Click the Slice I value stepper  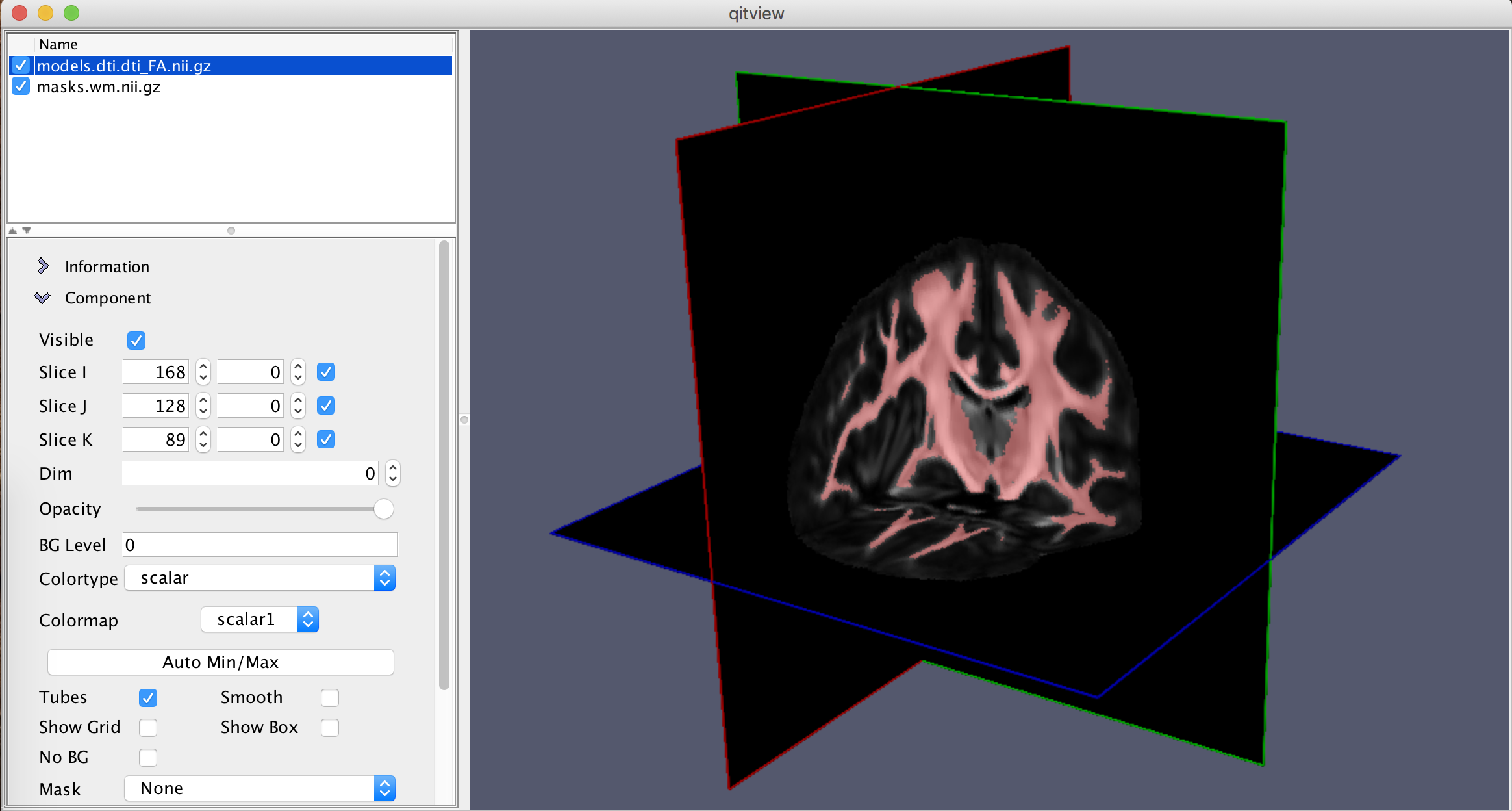point(203,372)
